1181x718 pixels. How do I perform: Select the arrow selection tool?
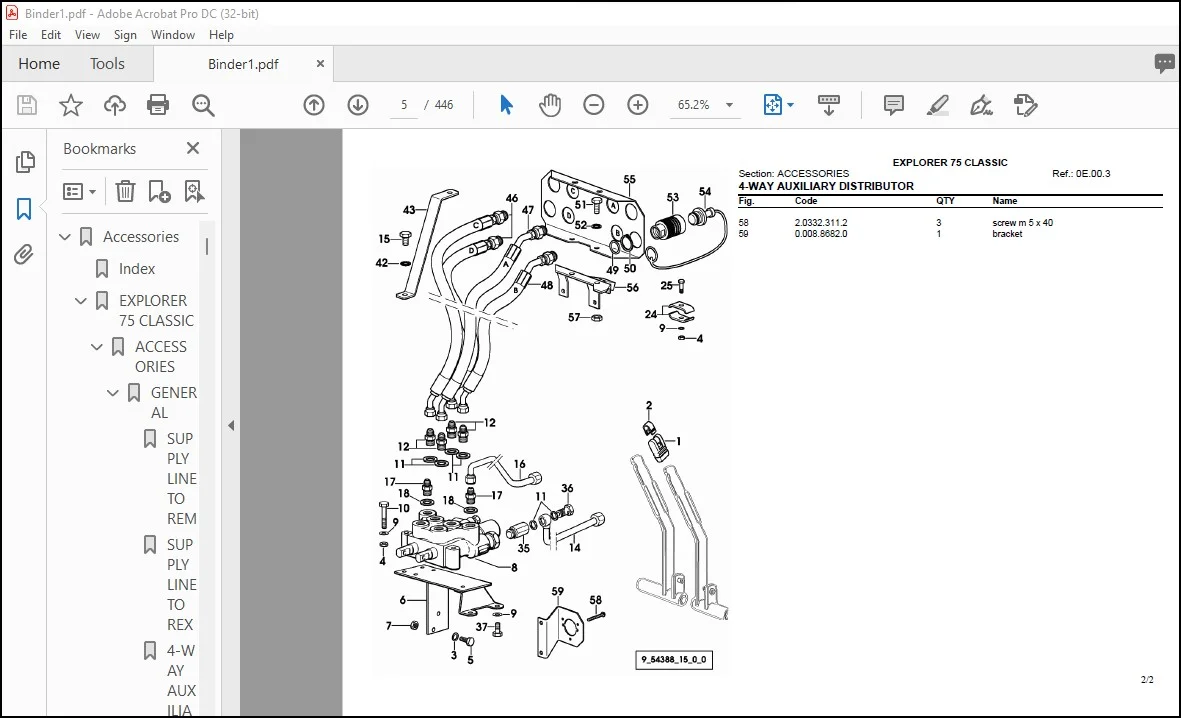[506, 105]
